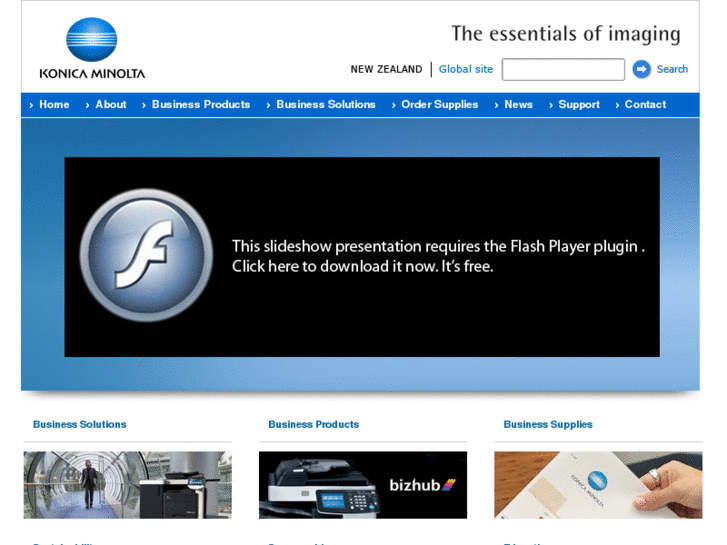This screenshot has width=727, height=545.
Task: Click the Business Solutions walkway thumbnail
Action: point(128,485)
